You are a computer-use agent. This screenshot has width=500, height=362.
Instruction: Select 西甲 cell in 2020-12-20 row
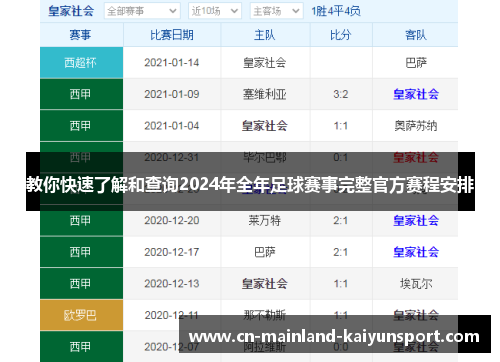click(x=81, y=220)
